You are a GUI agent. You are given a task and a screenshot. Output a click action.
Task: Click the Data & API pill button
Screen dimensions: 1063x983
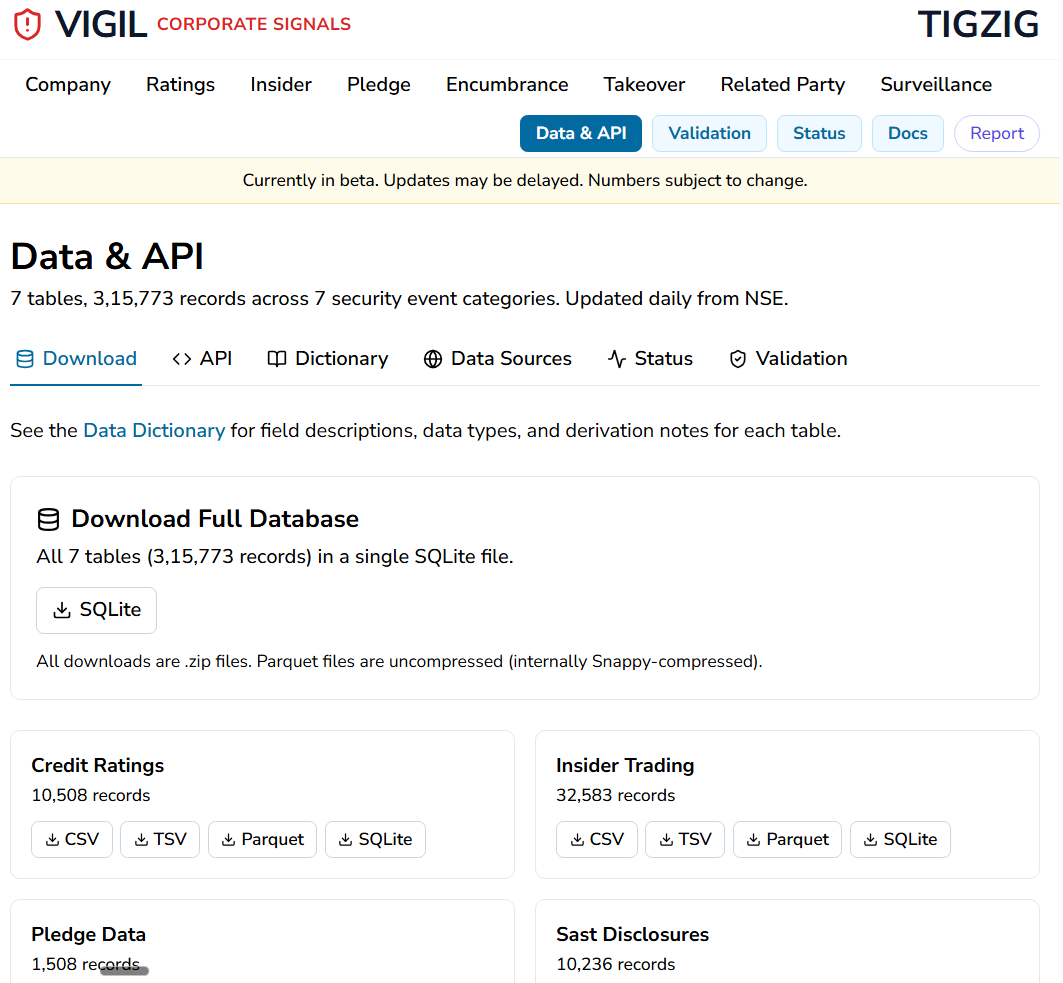(581, 134)
